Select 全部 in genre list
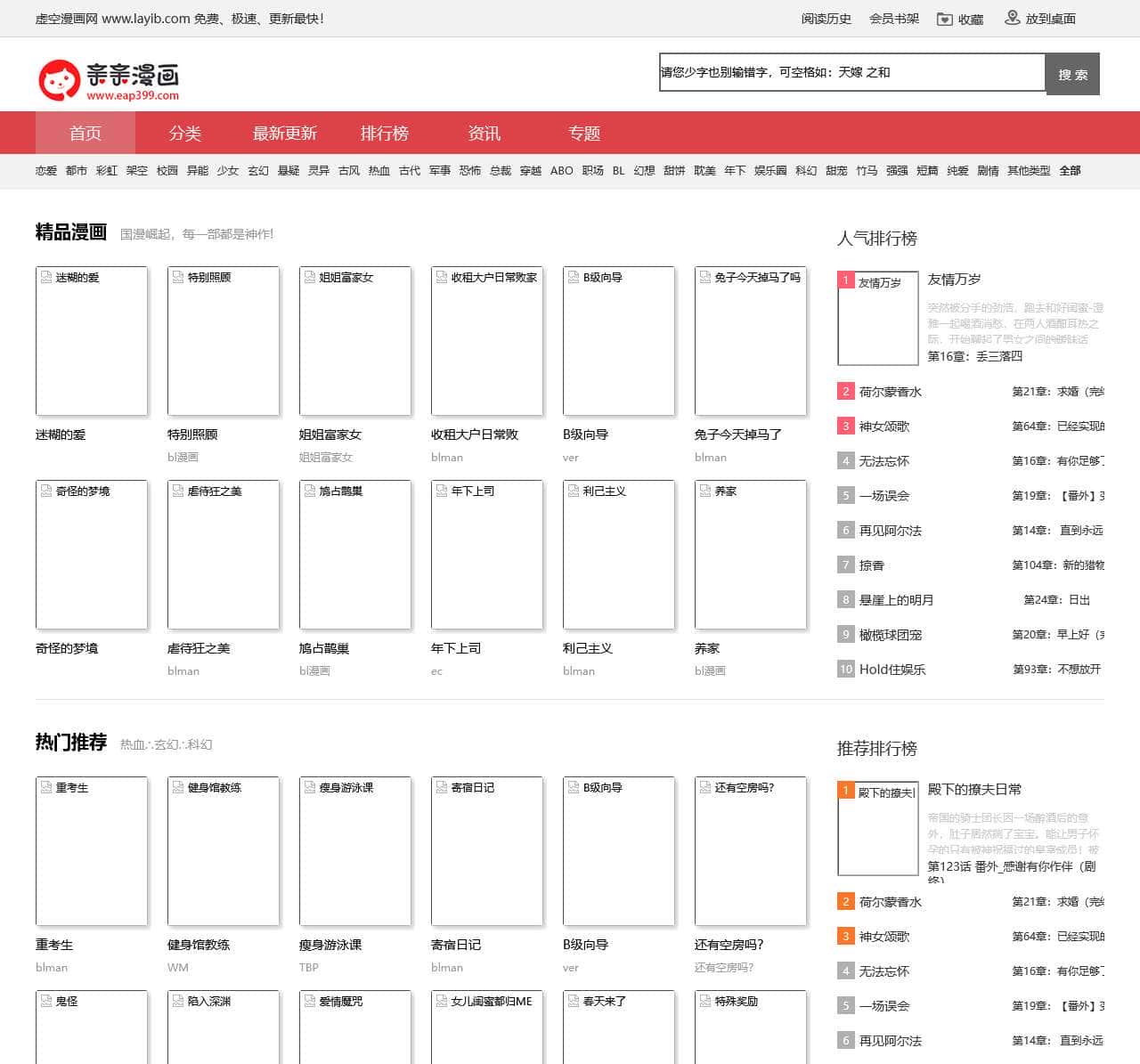The width and height of the screenshot is (1140, 1064). point(1070,171)
